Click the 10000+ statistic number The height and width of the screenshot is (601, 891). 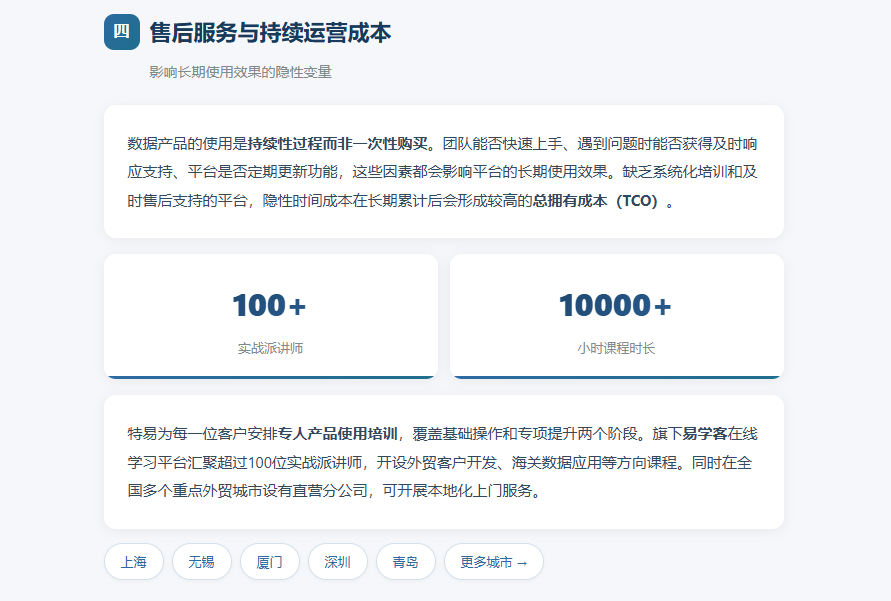(615, 305)
